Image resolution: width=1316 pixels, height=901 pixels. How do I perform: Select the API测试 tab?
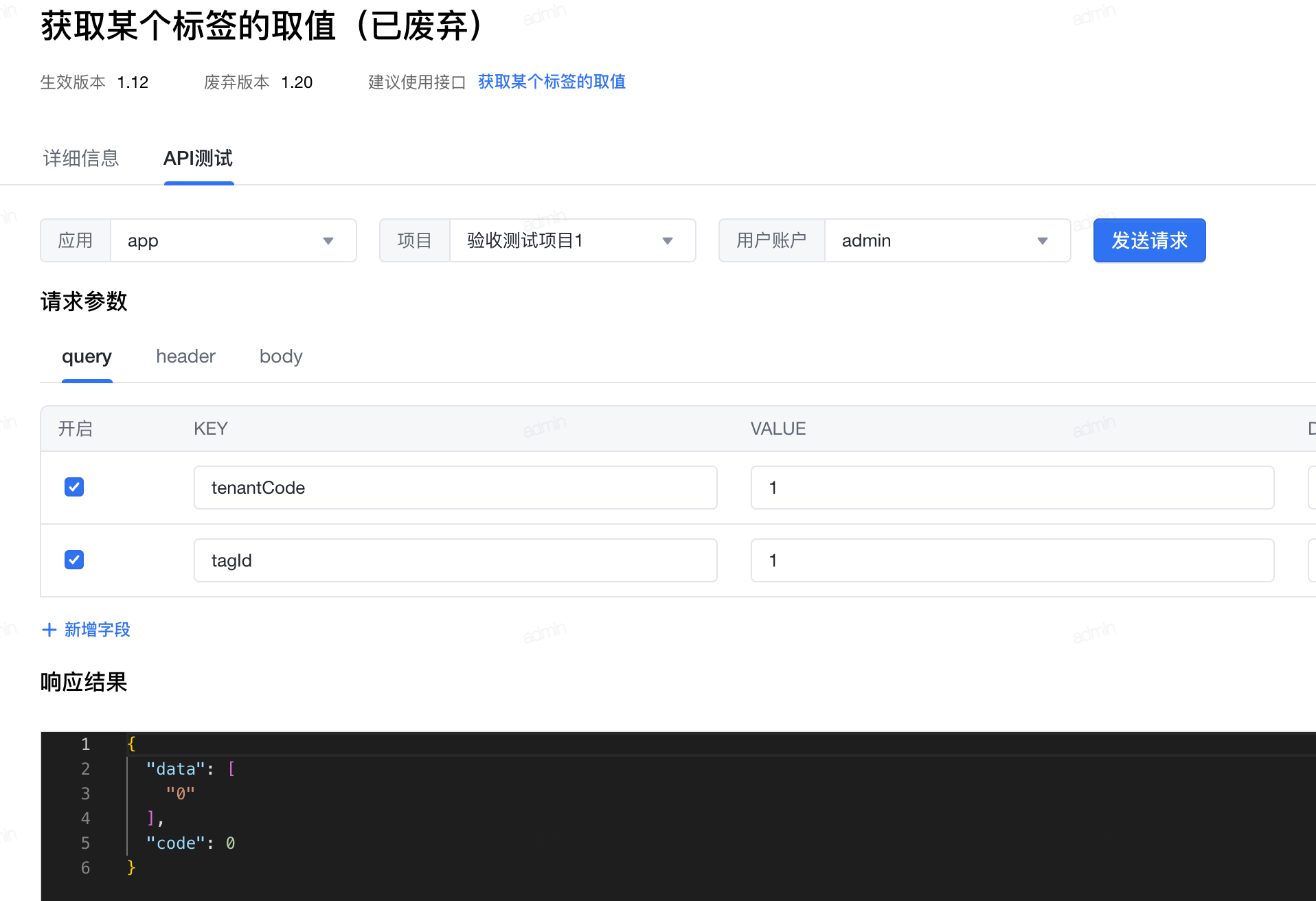[198, 159]
